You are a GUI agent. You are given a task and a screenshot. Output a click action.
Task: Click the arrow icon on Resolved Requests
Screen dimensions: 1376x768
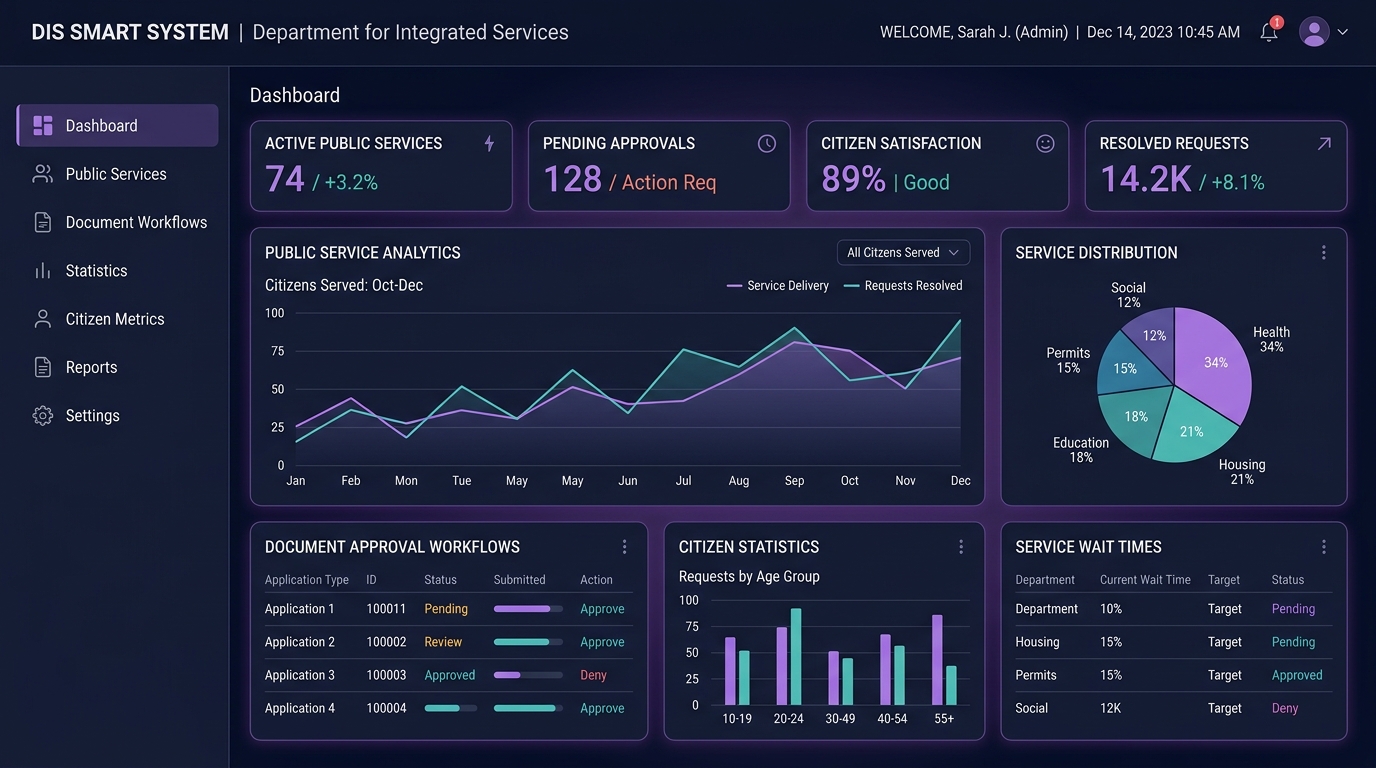pyautogui.click(x=1324, y=143)
